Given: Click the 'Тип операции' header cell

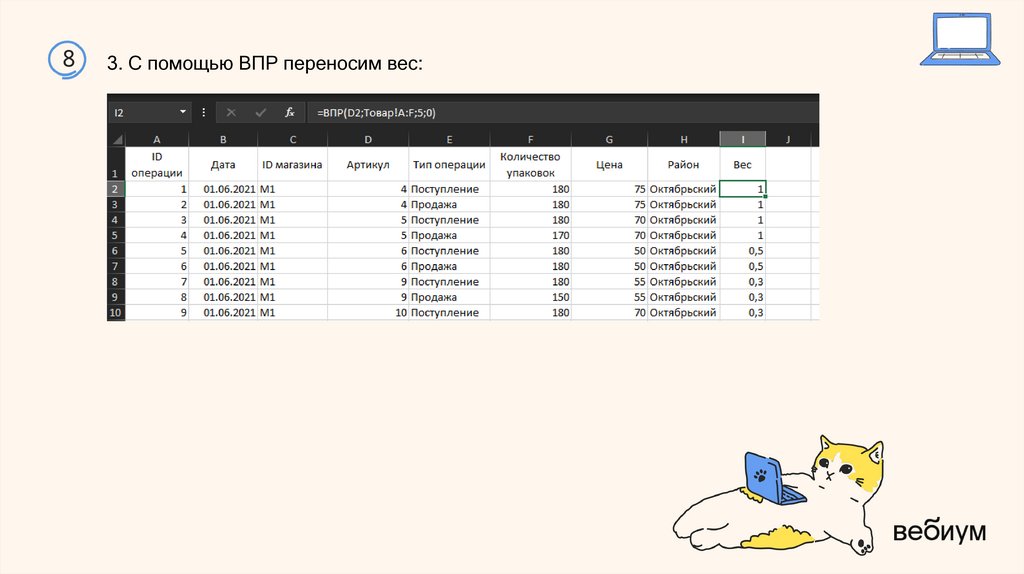Looking at the screenshot, I should pos(449,164).
